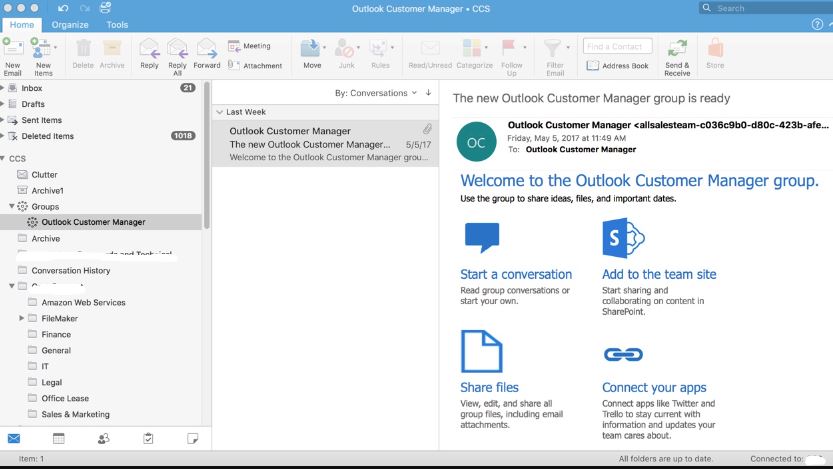Image resolution: width=833 pixels, height=469 pixels.
Task: Click the Junk mail icon
Action: point(344,48)
